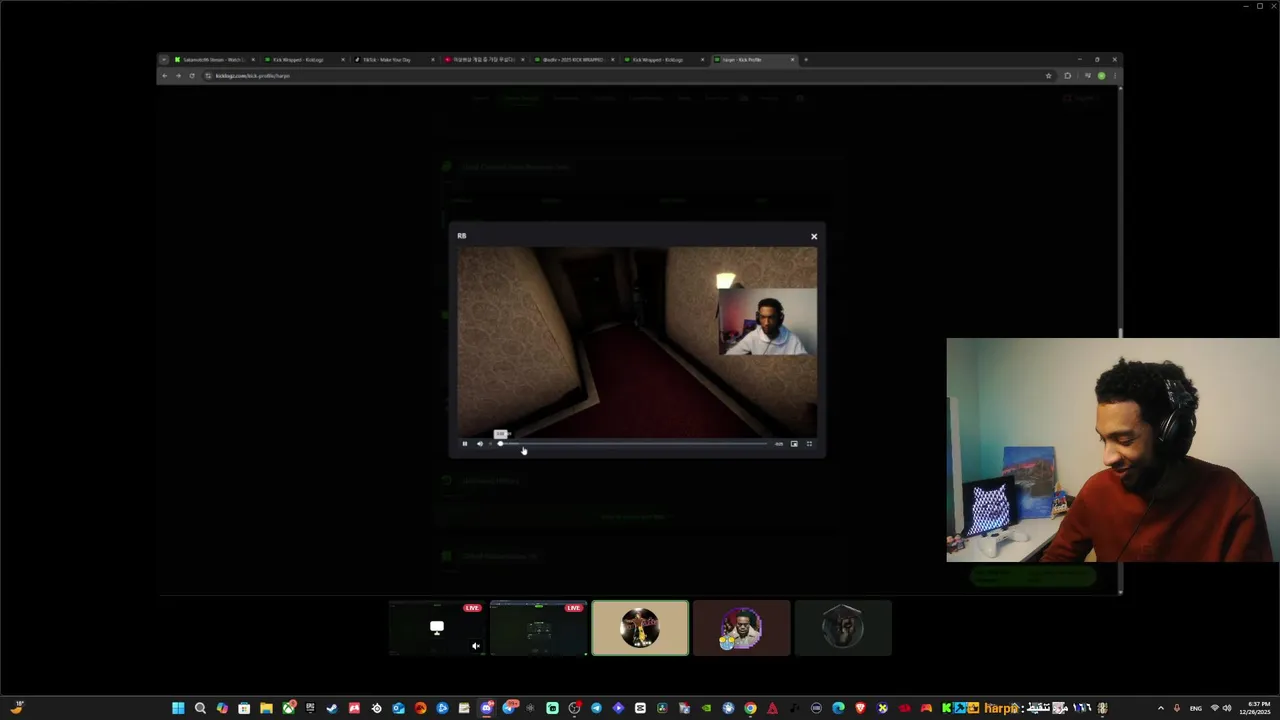Click the webcam overlay of the streamer
Viewport: 1280px width, 720px height.
[1113, 450]
